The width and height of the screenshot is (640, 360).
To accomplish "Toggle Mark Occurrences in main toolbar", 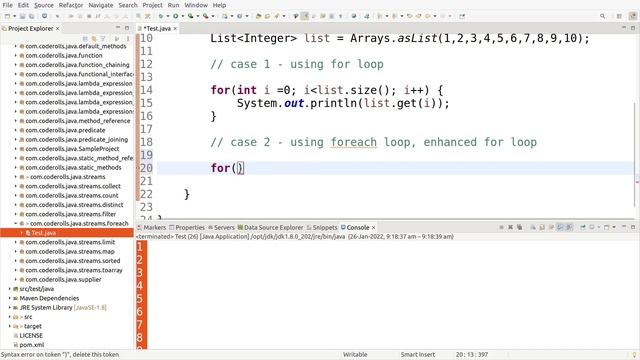I will 304,16.
